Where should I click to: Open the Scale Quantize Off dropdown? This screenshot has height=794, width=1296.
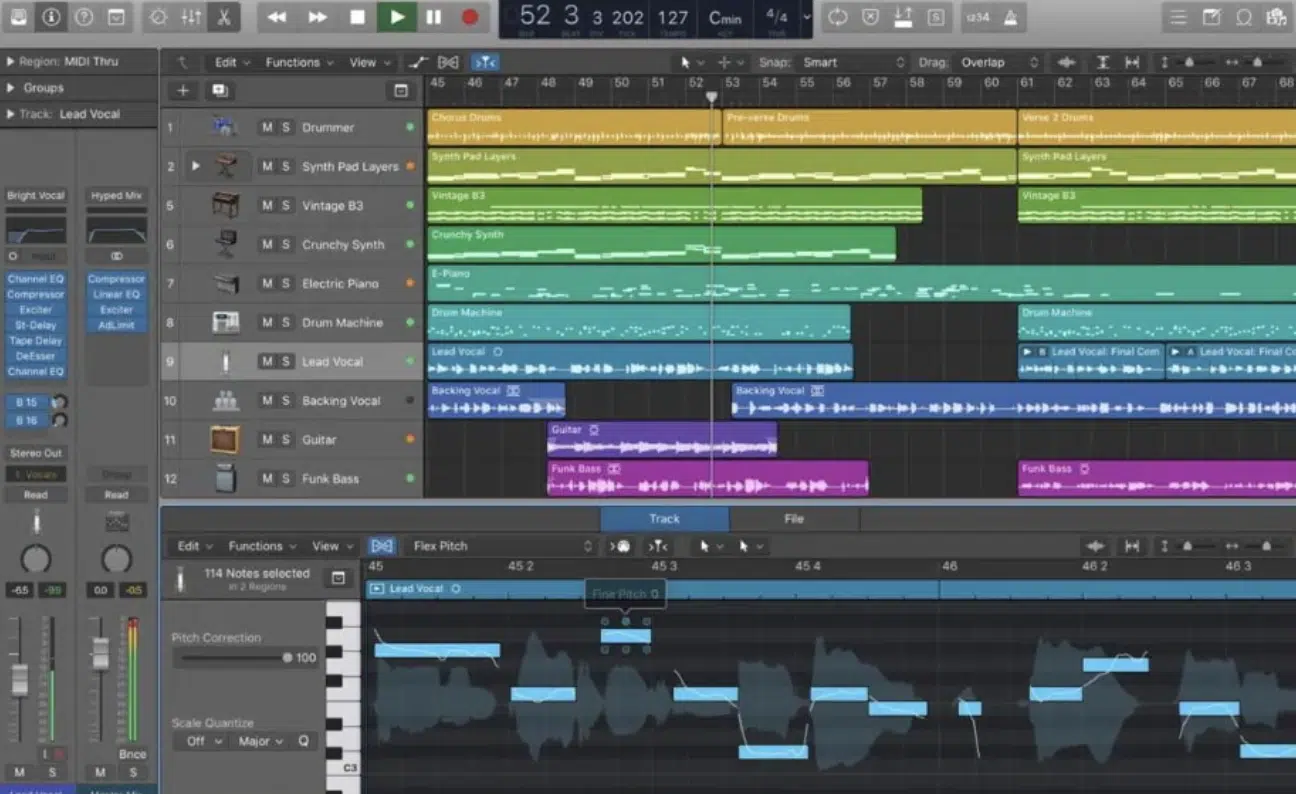click(204, 741)
